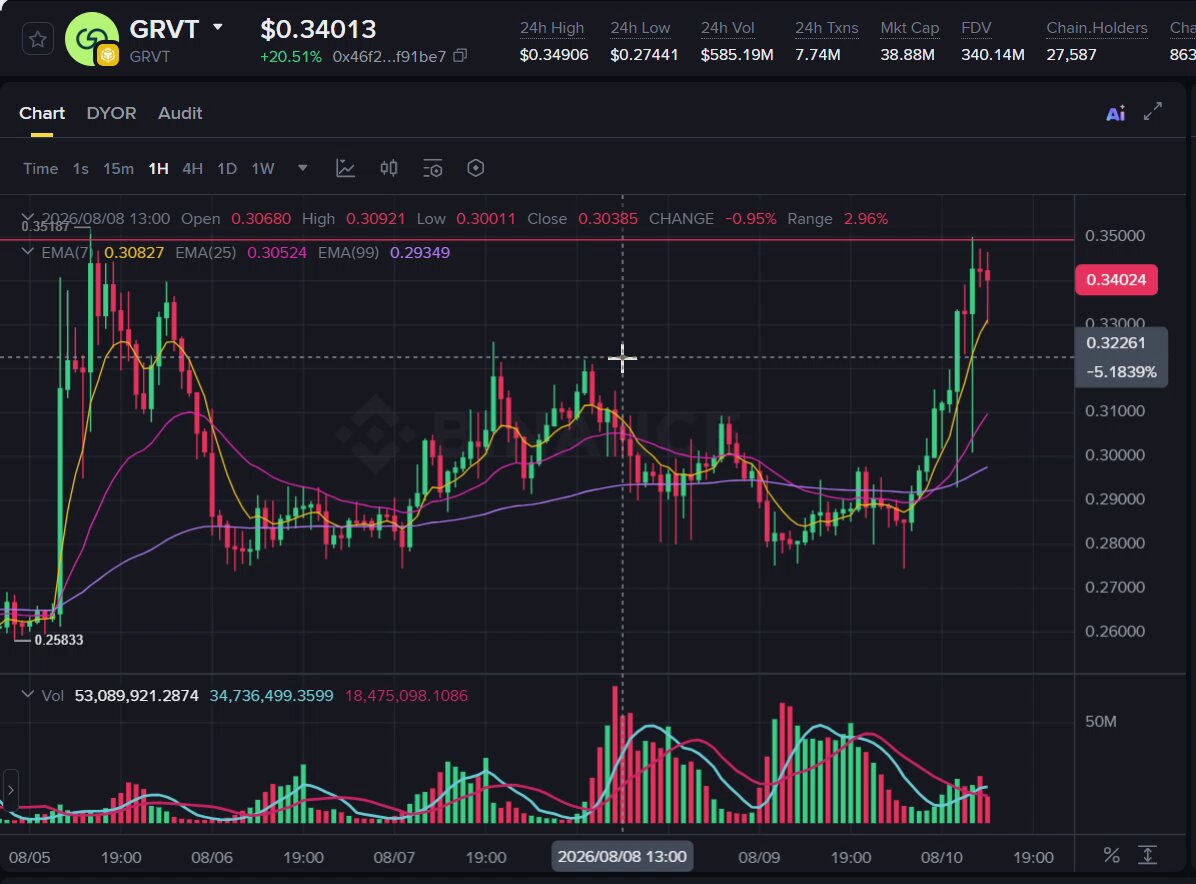The height and width of the screenshot is (884, 1196).
Task: Copy the contract address using the copy icon
Action: point(460,56)
